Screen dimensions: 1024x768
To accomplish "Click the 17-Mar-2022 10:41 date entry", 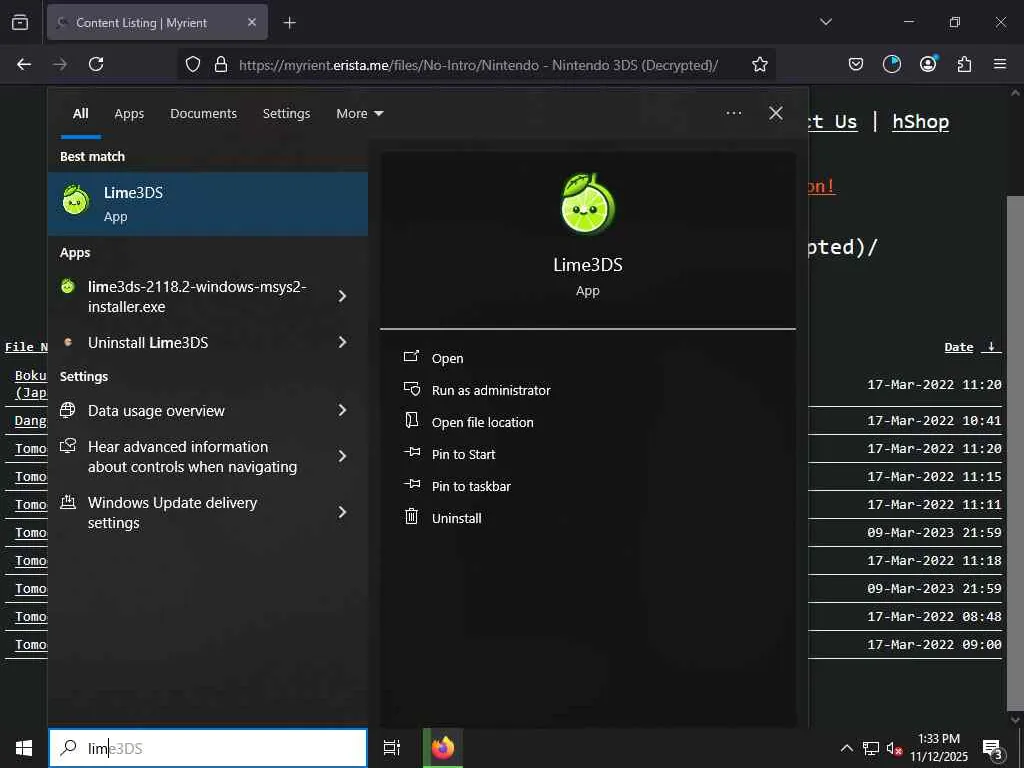I will [x=934, y=421].
